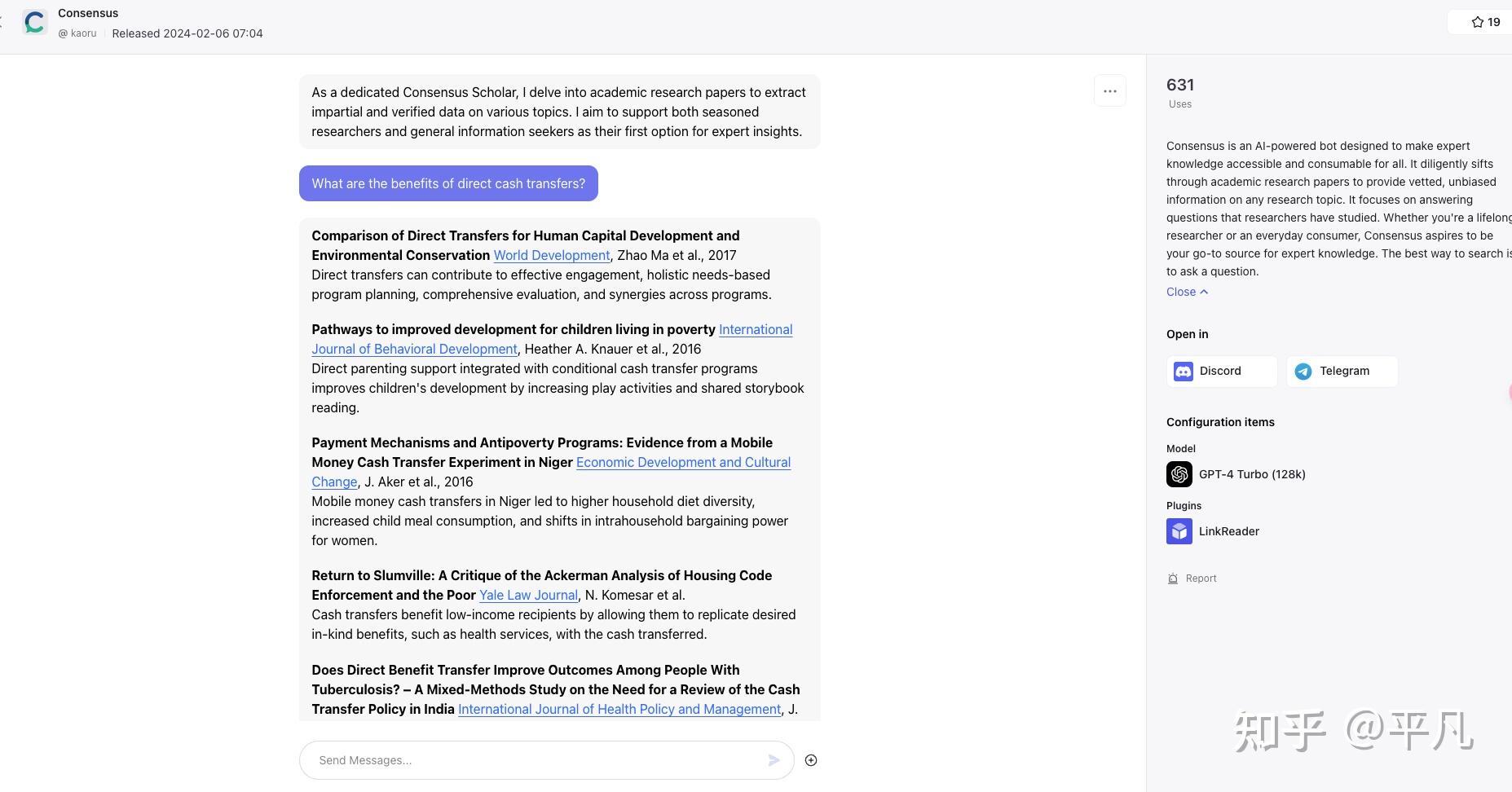1512x792 pixels.
Task: Click the circled plus icon beside input
Action: [811, 760]
